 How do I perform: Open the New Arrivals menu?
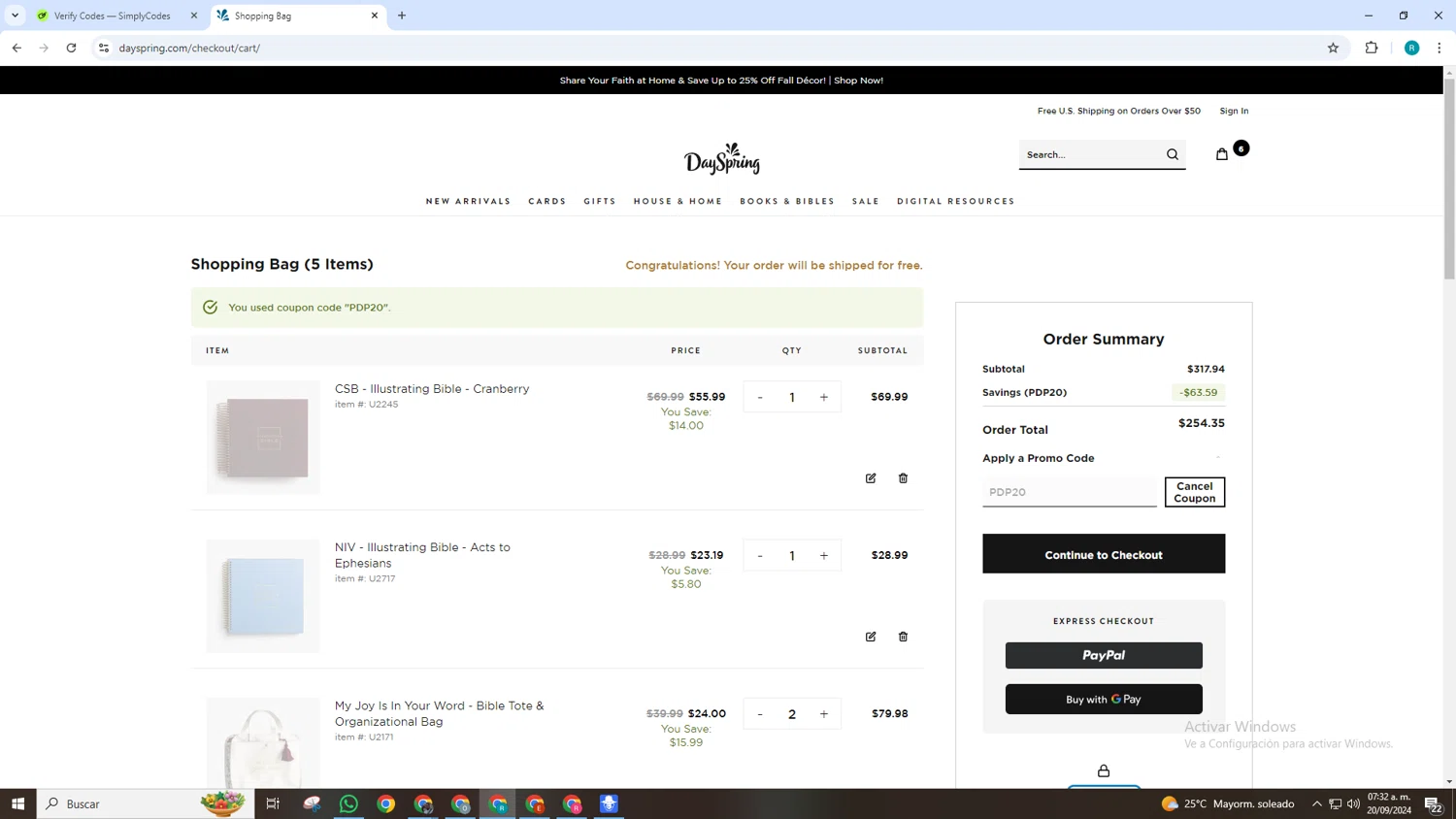468,202
